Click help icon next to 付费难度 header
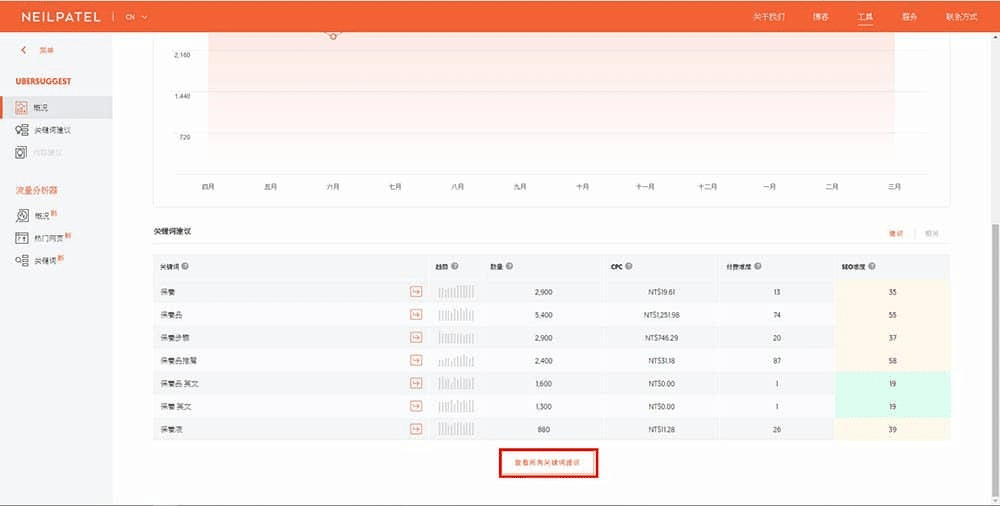1000x506 pixels. pos(758,266)
